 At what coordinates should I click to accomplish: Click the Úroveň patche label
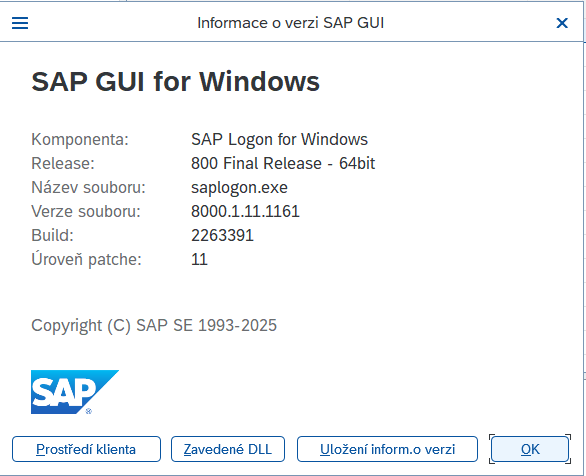click(x=86, y=259)
